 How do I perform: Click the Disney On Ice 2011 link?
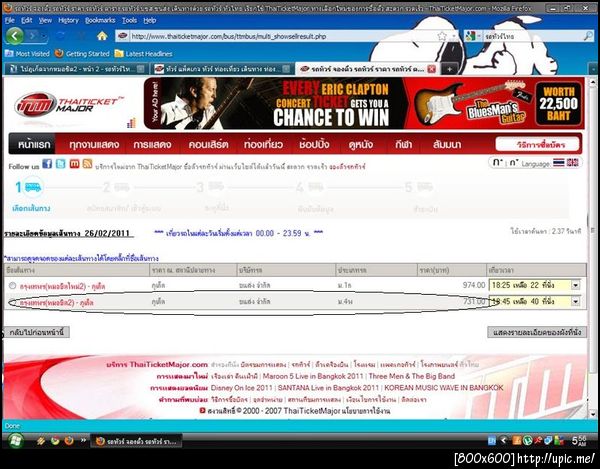241,388
